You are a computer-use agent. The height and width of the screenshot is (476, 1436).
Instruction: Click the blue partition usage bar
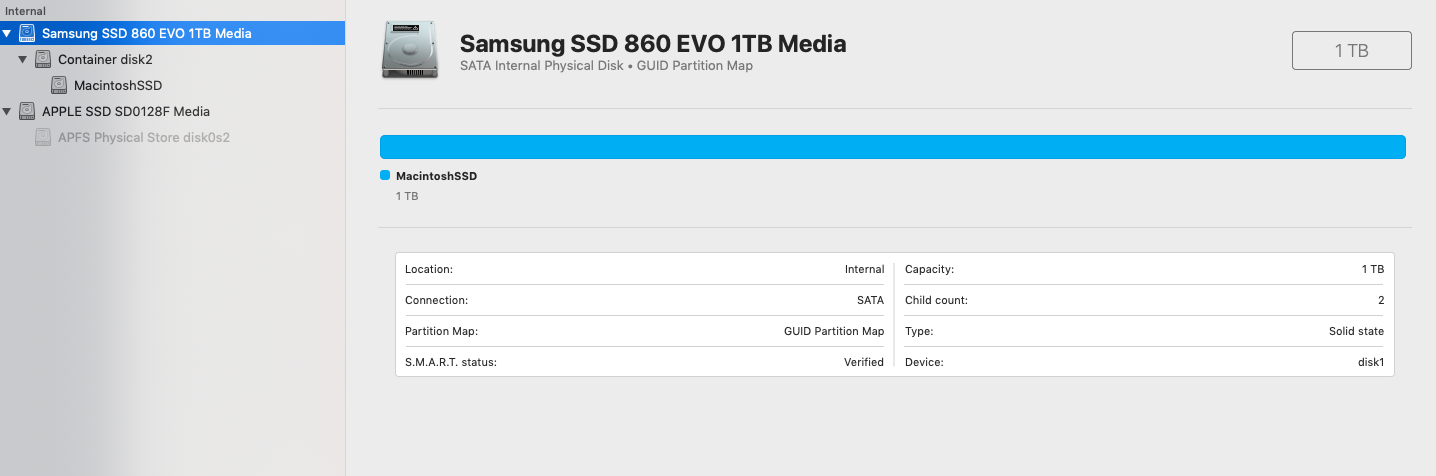point(892,147)
